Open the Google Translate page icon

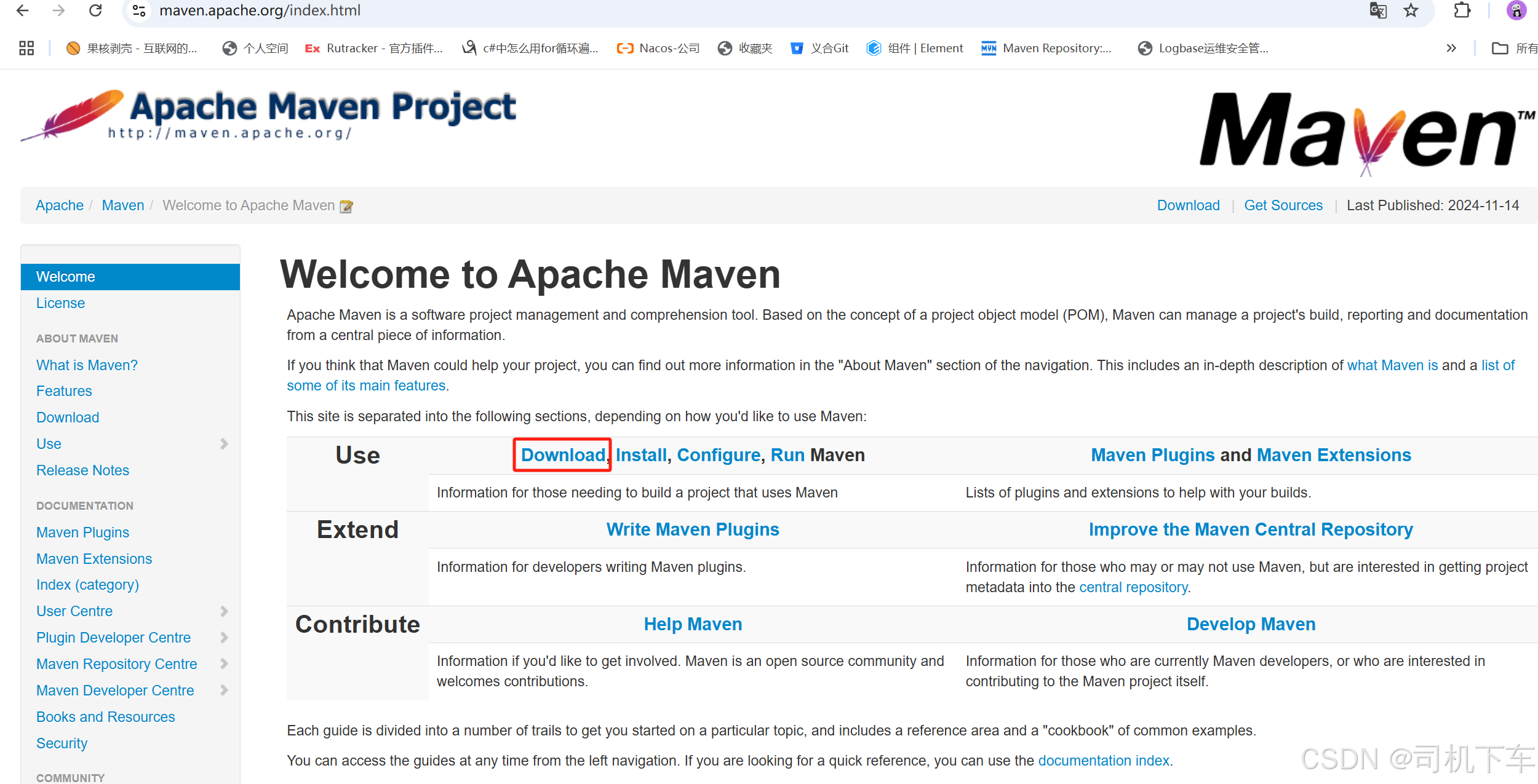click(x=1377, y=10)
